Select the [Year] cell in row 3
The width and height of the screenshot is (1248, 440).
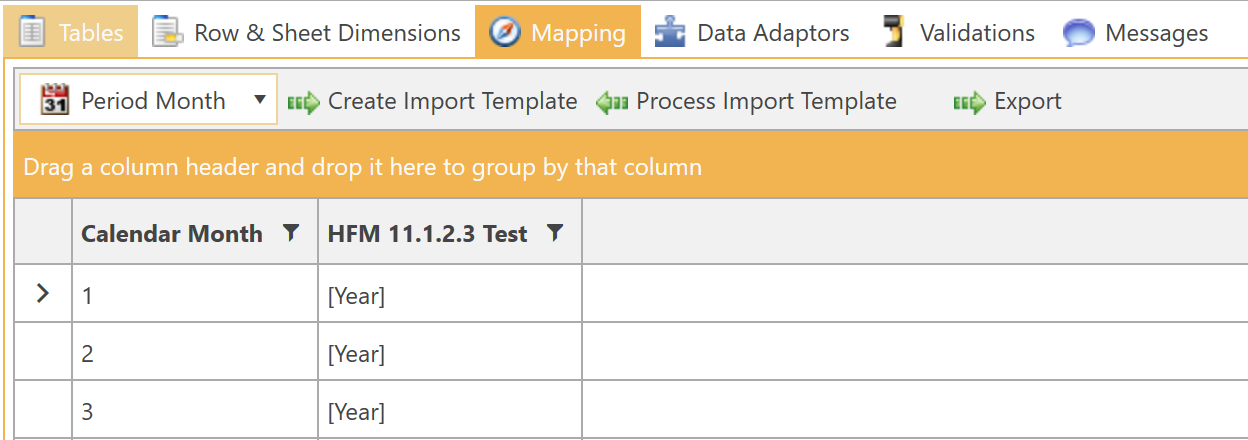pos(450,411)
